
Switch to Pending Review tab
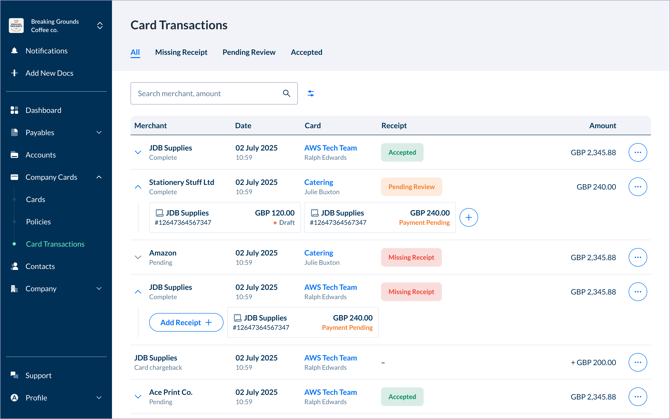point(249,52)
